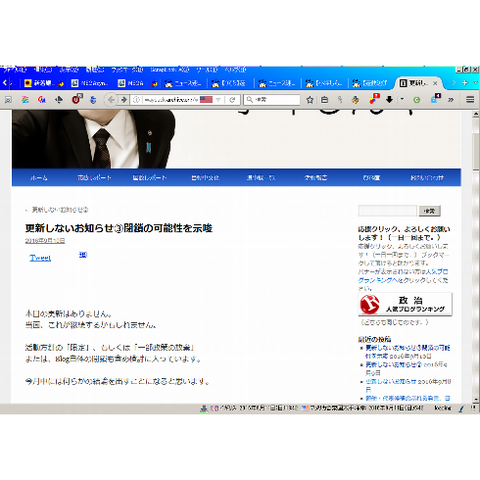480x480 pixels.
Task: Open the bookmarks list clipboard icon
Action: click(x=324, y=100)
